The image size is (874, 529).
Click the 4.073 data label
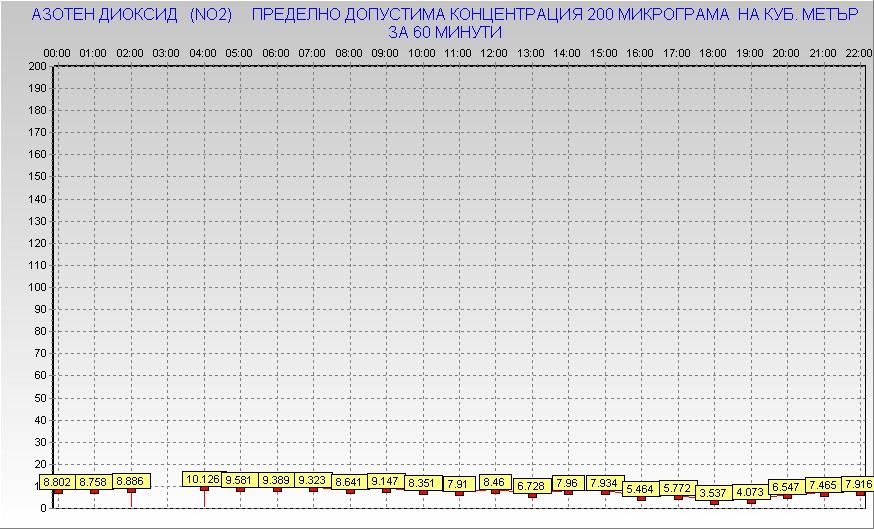tap(751, 492)
